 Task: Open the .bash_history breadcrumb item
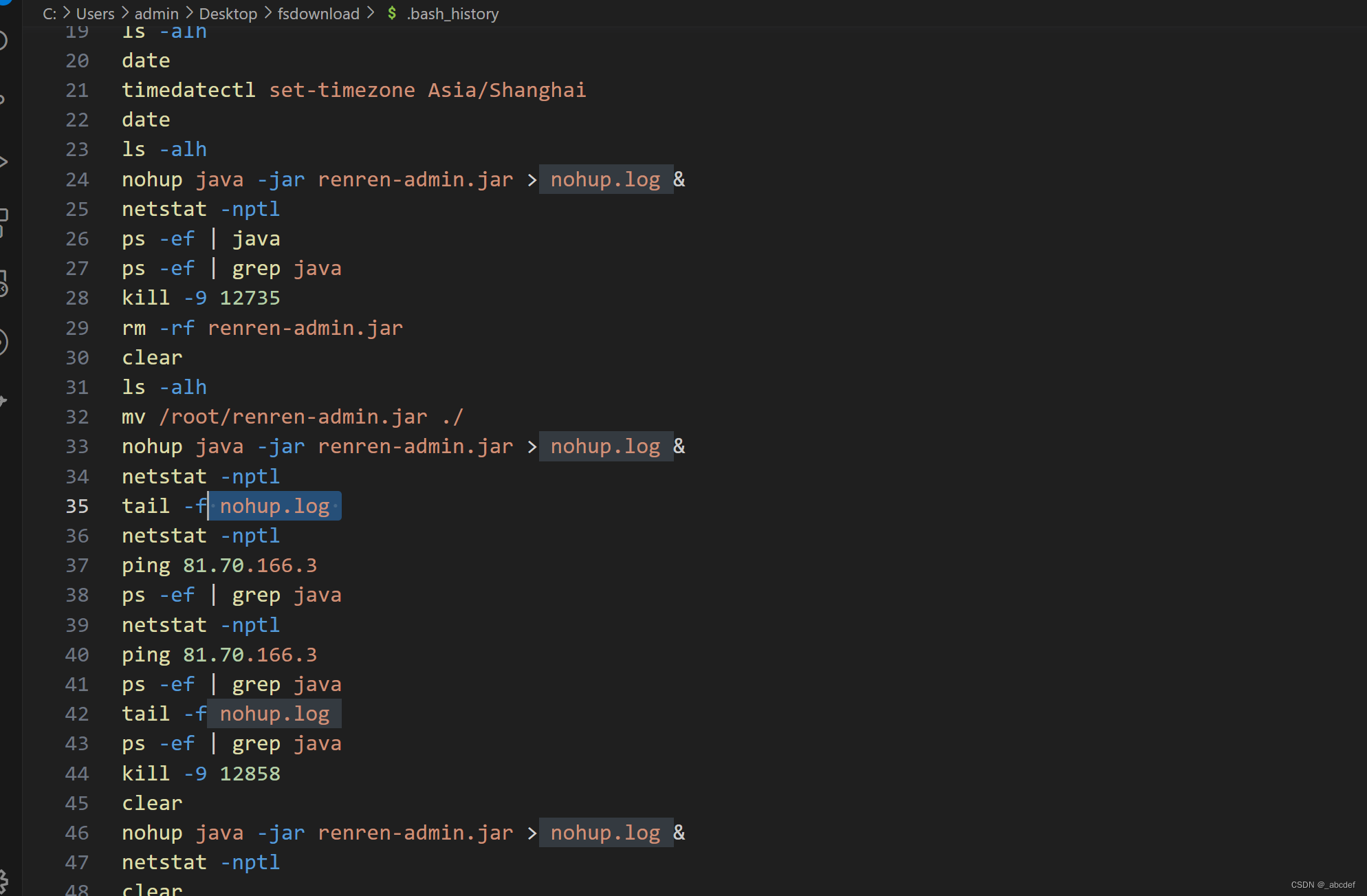pos(452,14)
